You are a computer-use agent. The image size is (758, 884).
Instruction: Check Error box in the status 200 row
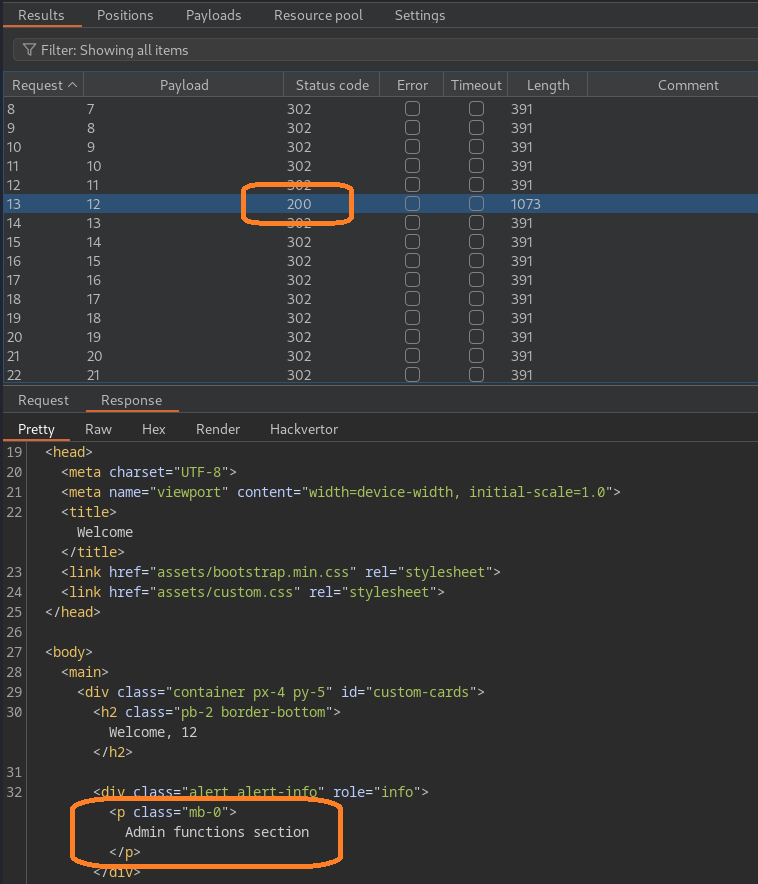click(412, 204)
